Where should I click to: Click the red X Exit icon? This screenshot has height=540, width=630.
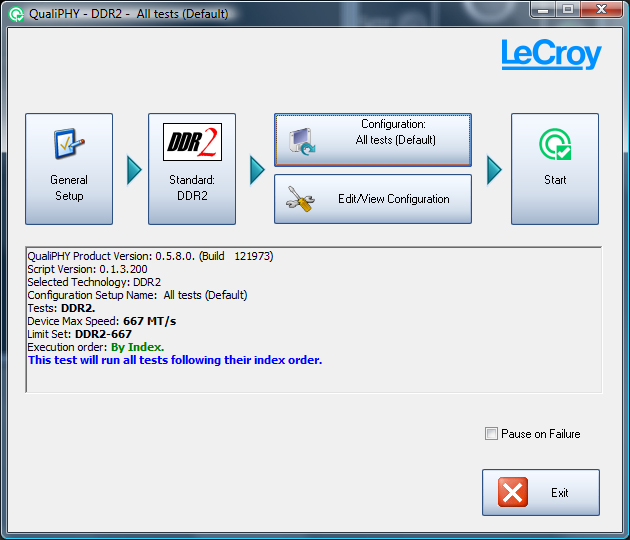(x=513, y=493)
